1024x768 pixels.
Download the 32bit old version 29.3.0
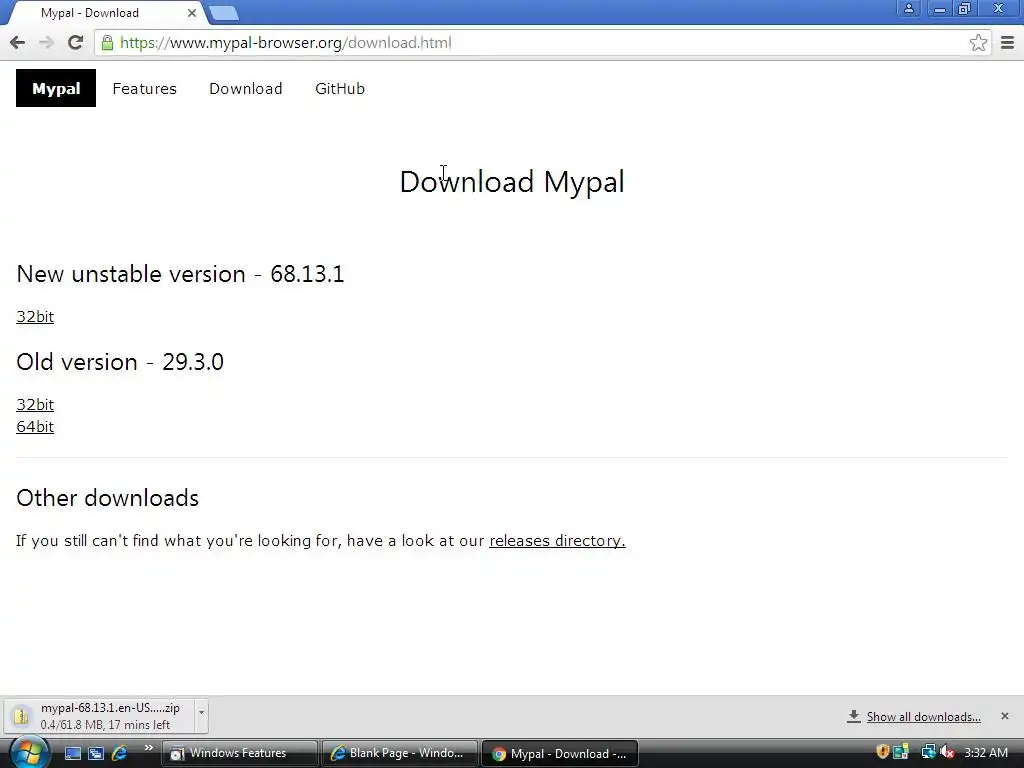[x=35, y=404]
